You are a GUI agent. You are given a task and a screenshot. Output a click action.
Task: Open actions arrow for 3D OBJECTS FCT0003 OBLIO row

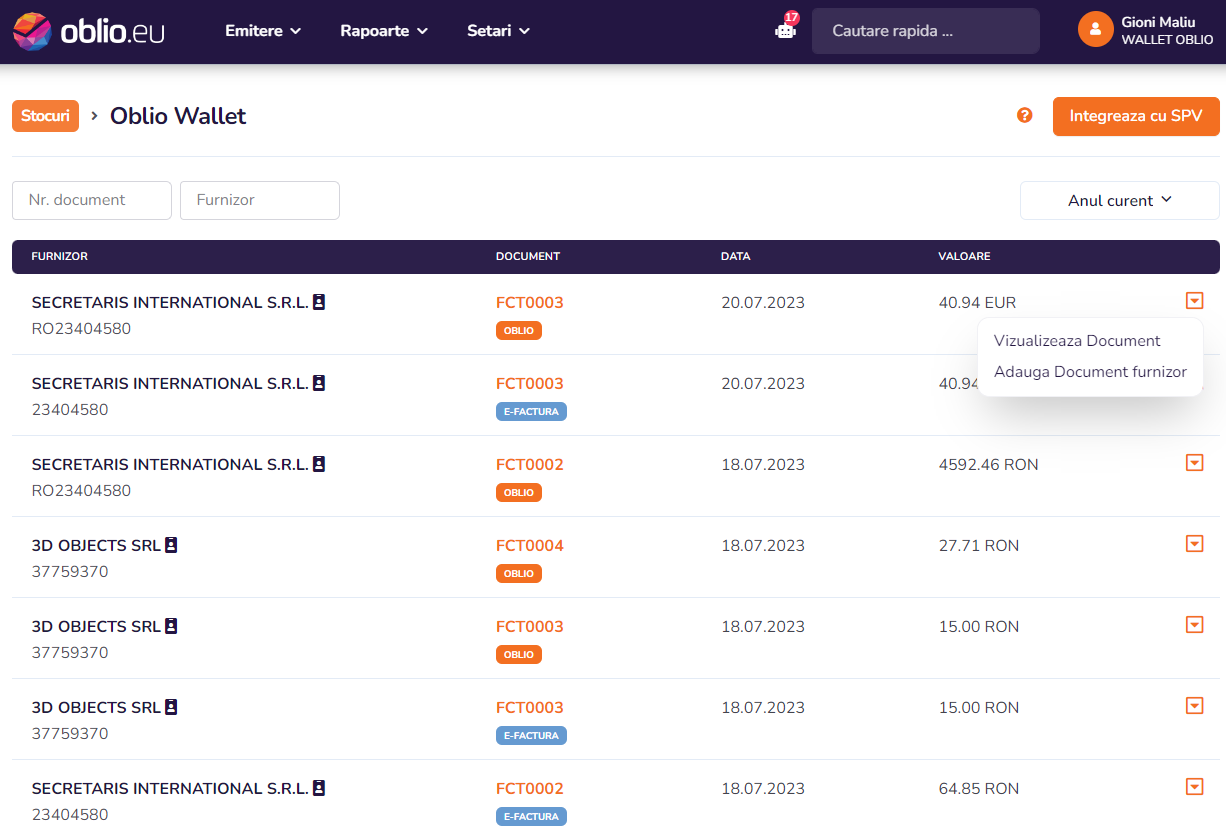point(1193,624)
